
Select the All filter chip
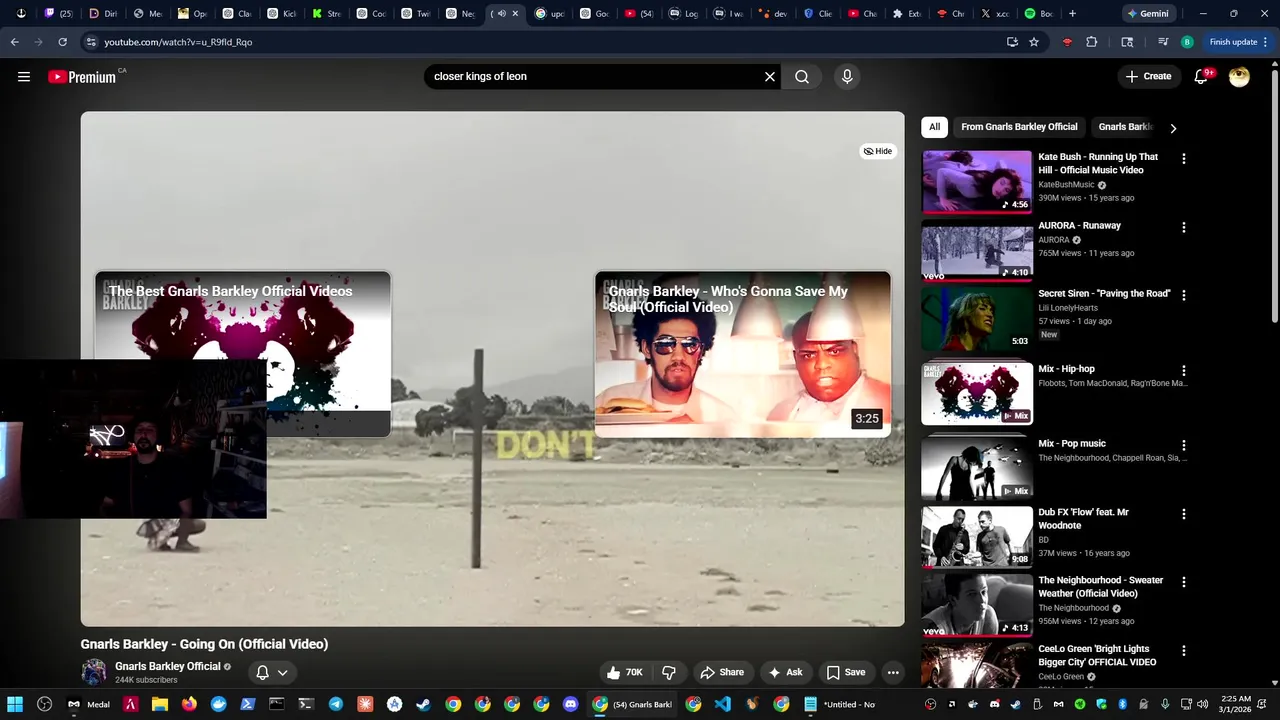(934, 127)
